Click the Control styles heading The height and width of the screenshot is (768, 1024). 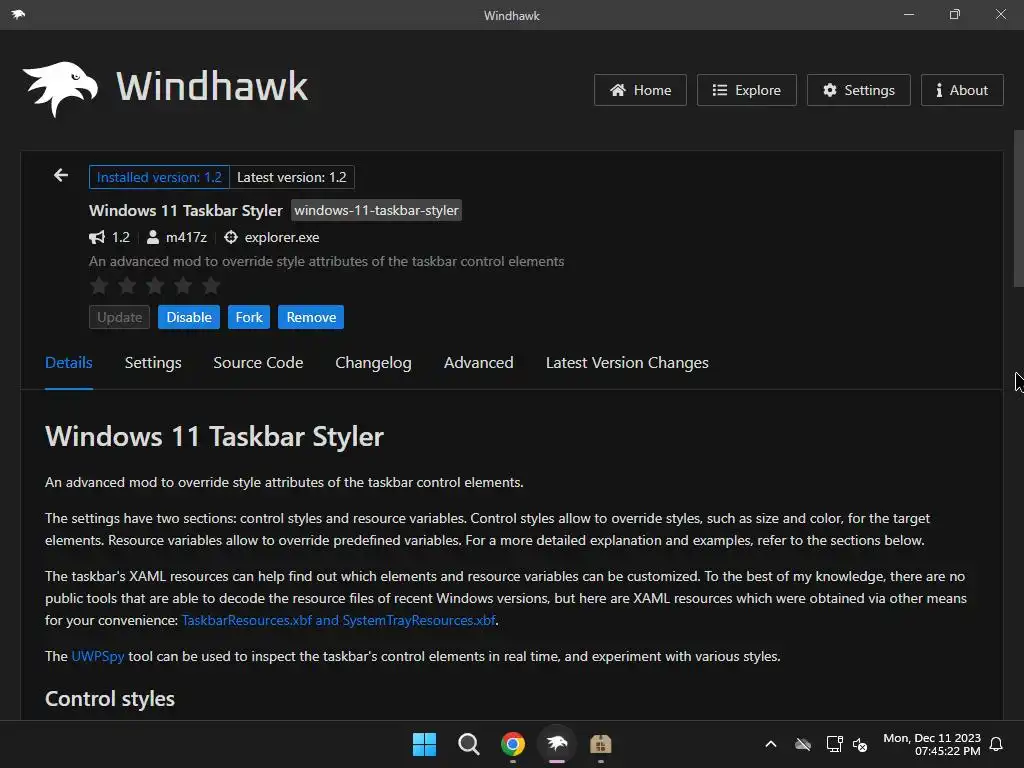[x=110, y=699]
